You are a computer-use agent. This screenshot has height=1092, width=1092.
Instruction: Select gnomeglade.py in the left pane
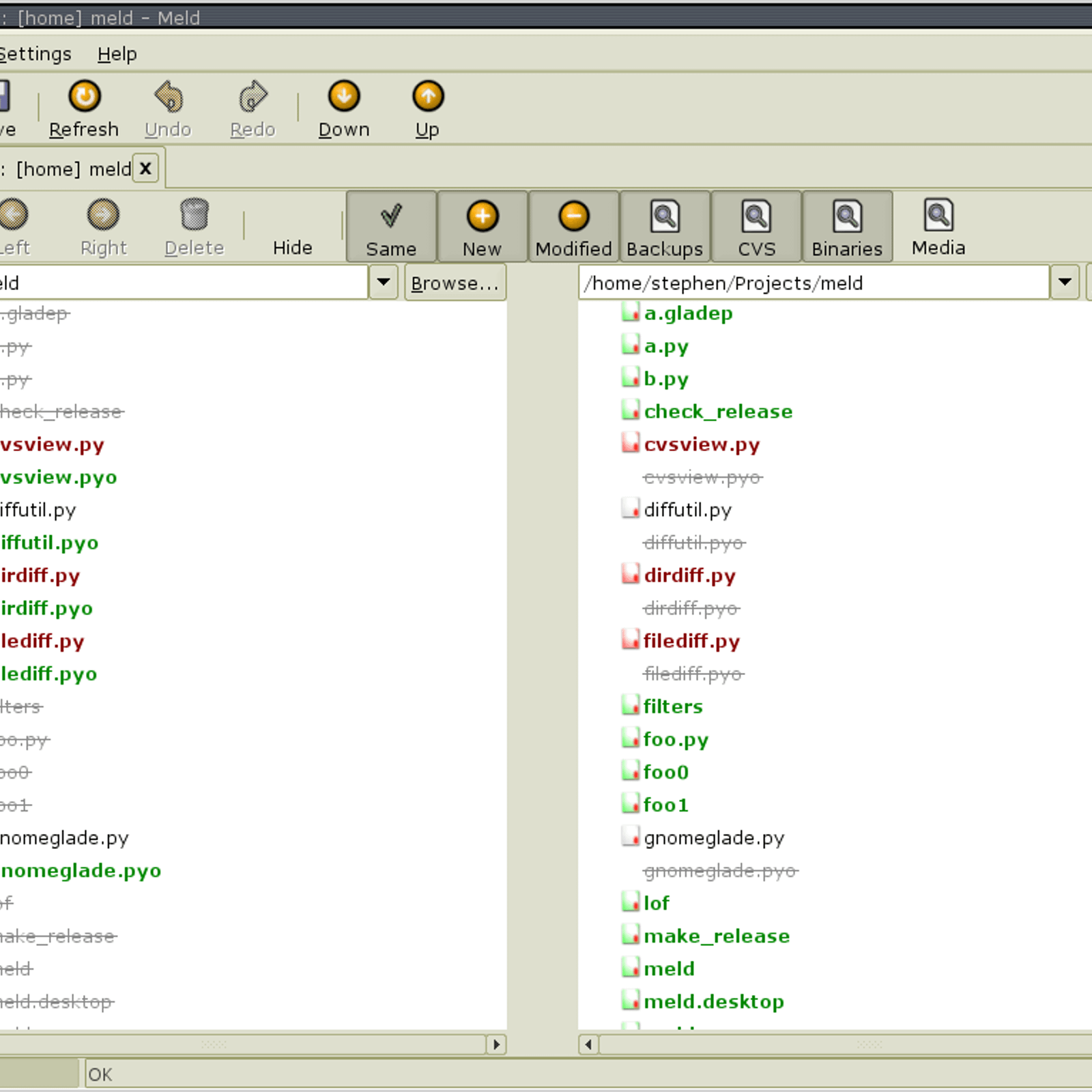65,837
